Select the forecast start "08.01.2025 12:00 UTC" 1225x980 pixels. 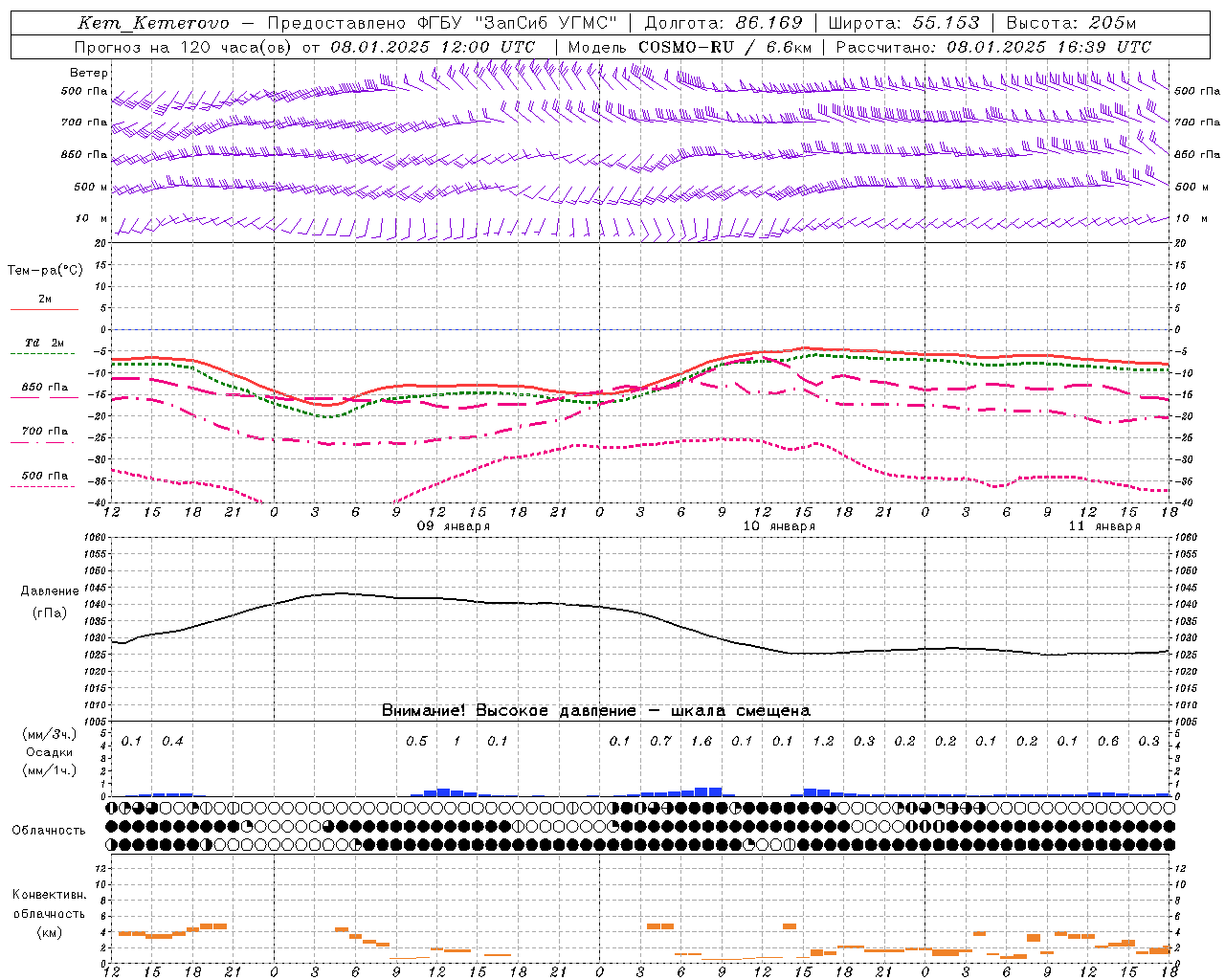pyautogui.click(x=433, y=47)
